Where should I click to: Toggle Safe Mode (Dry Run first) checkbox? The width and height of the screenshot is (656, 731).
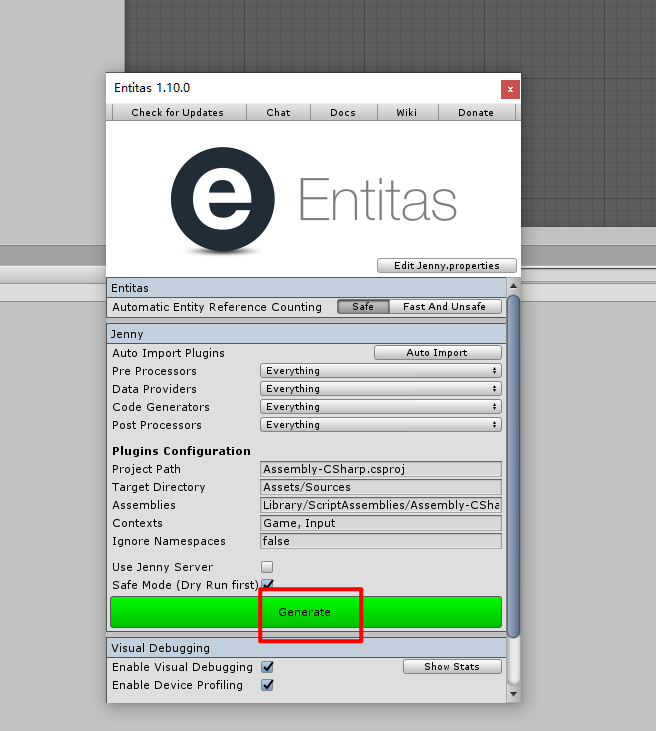coord(268,584)
